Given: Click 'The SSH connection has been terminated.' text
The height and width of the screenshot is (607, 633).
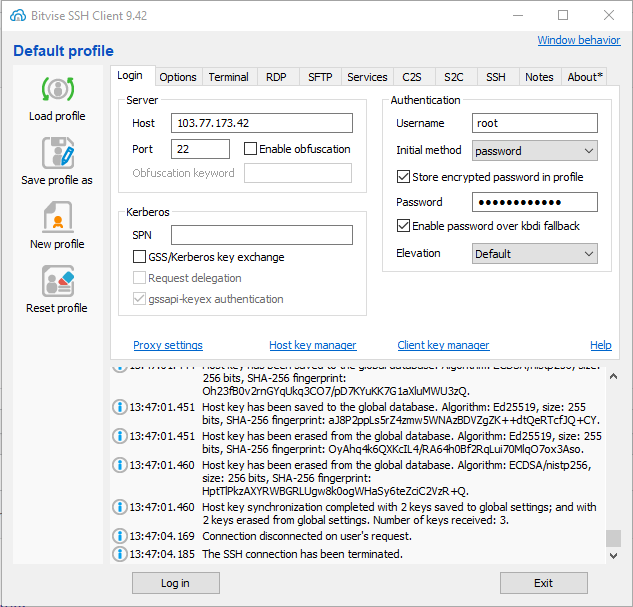Looking at the screenshot, I should (x=302, y=554).
